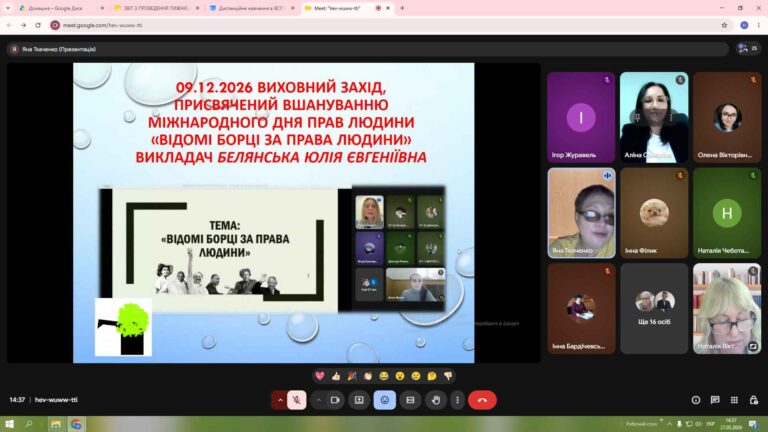Open camera video settings arrow

318,400
